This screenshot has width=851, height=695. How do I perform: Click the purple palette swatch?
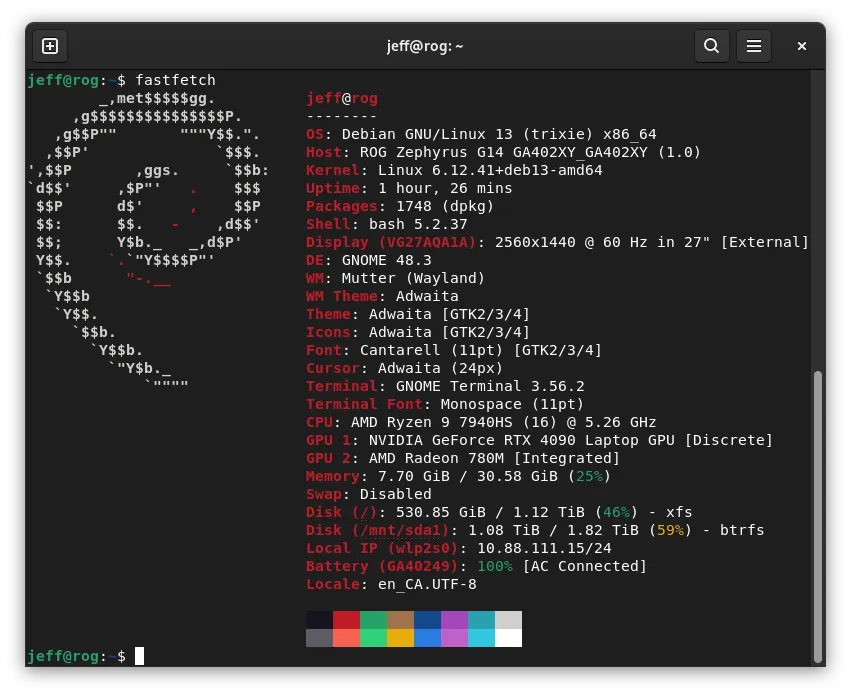[x=454, y=620]
